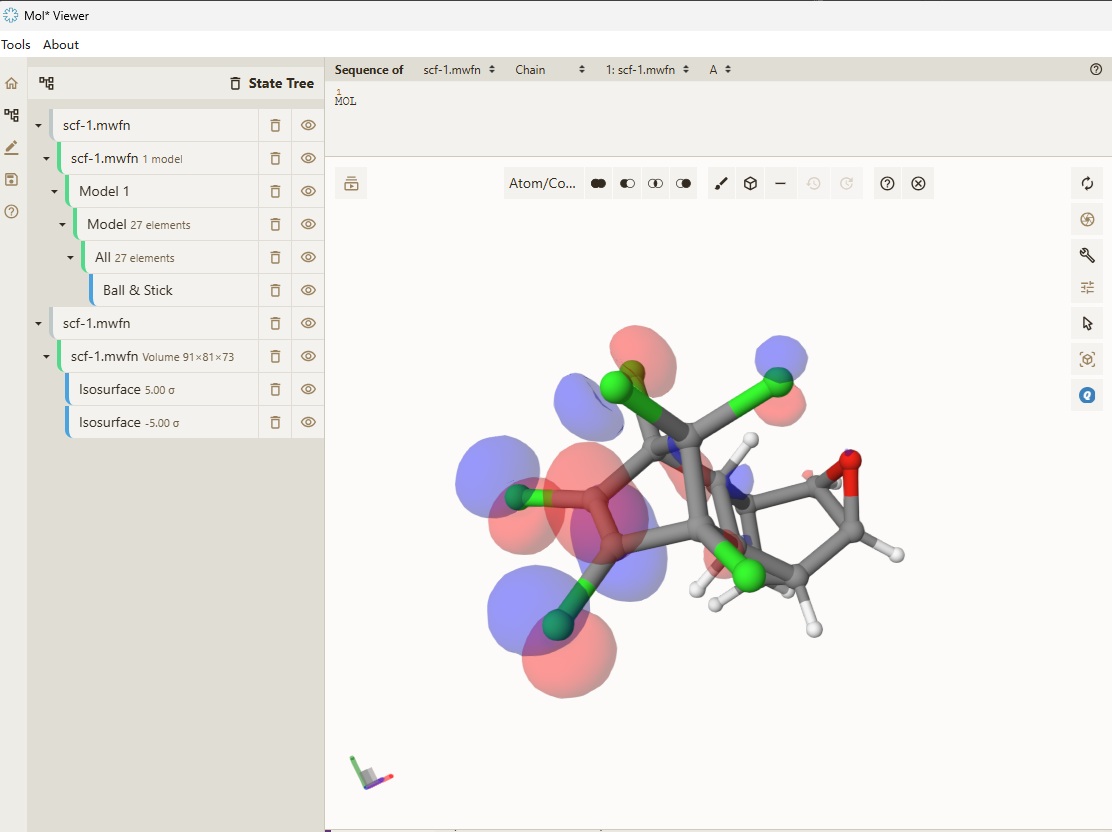Click the State Tree clear button
This screenshot has width=1112, height=832.
click(x=235, y=84)
